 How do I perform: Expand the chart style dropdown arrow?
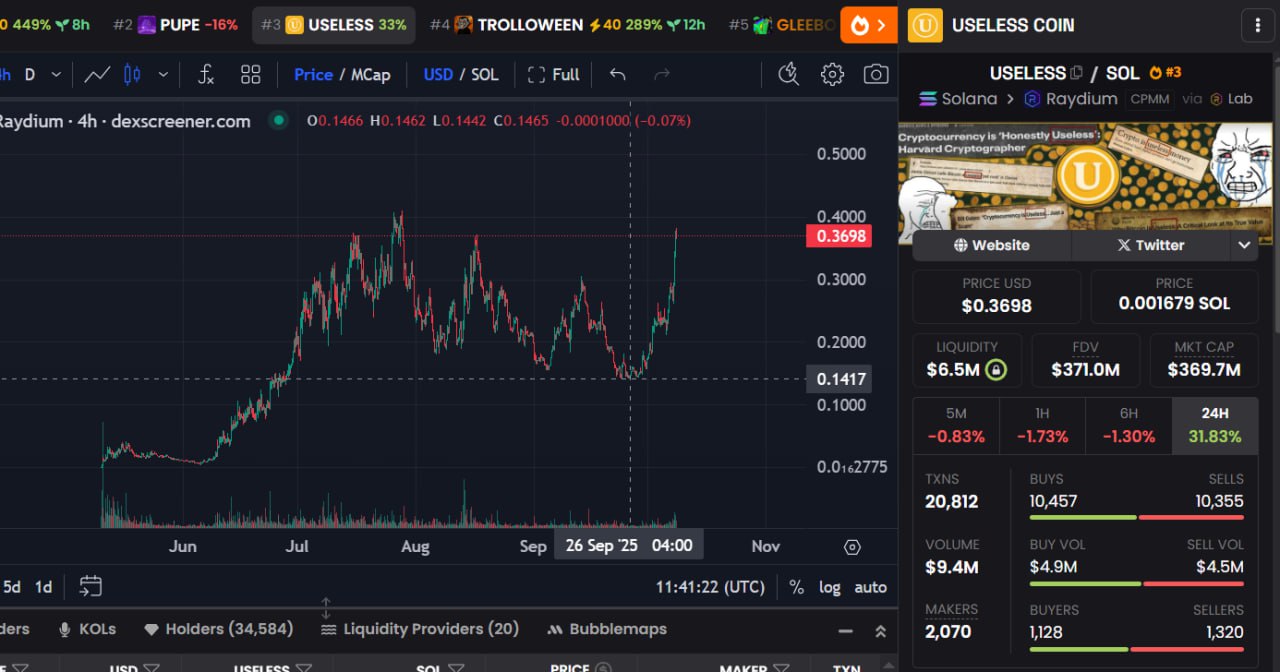coord(163,74)
